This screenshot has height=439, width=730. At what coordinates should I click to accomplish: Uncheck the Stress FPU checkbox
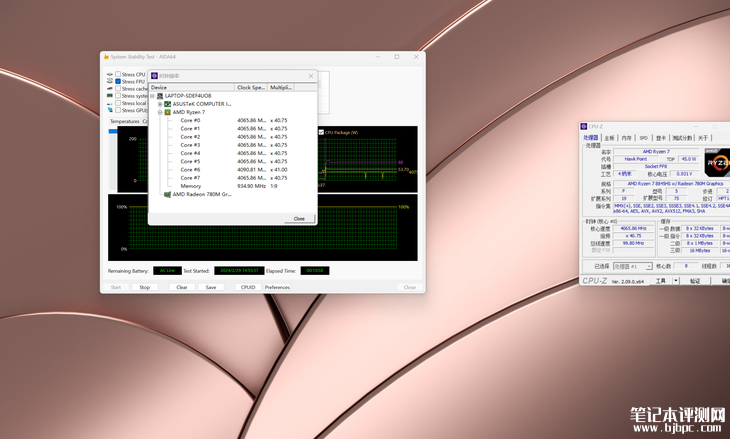coord(118,81)
